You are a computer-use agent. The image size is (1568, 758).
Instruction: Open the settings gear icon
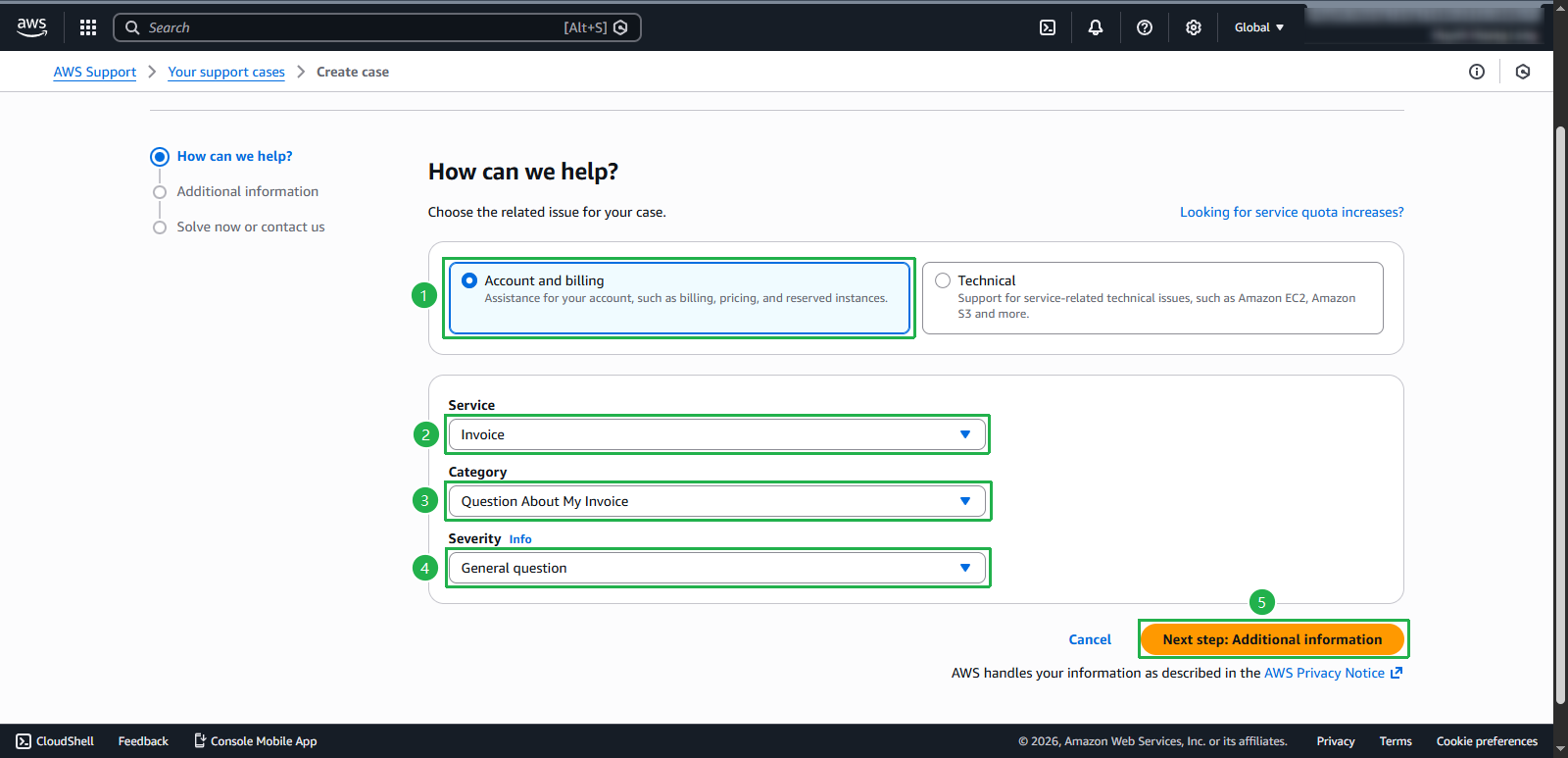tap(1194, 27)
